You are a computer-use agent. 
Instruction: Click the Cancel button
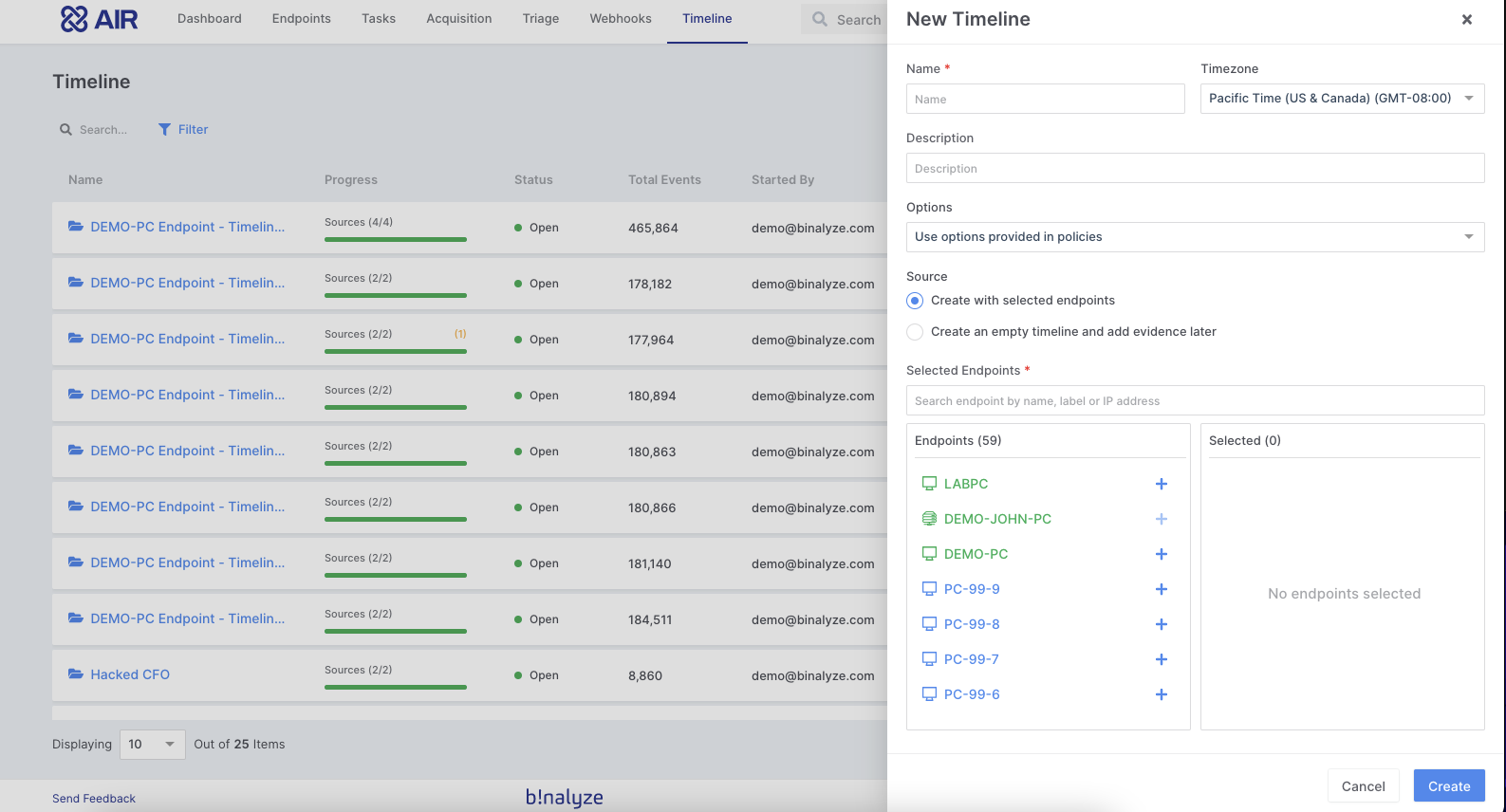(x=1363, y=786)
